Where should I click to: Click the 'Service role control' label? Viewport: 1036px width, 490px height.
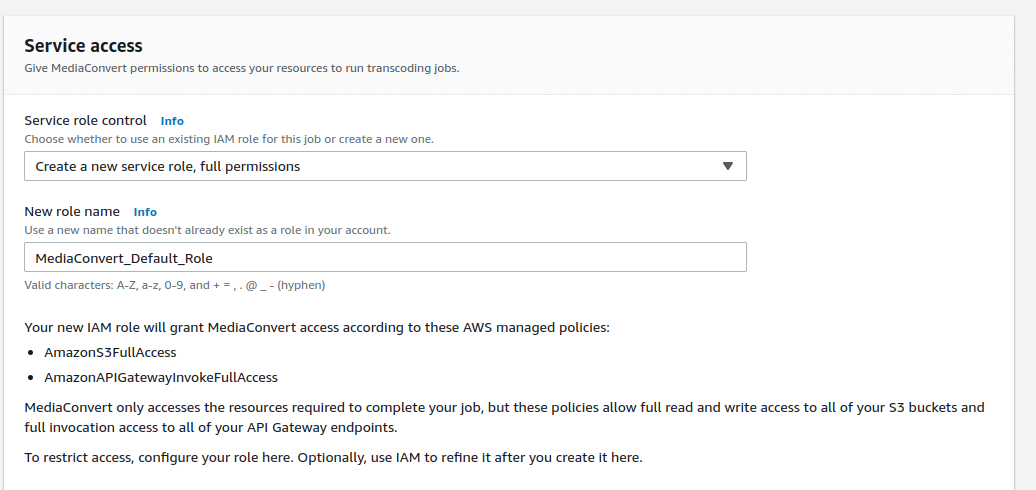click(85, 120)
